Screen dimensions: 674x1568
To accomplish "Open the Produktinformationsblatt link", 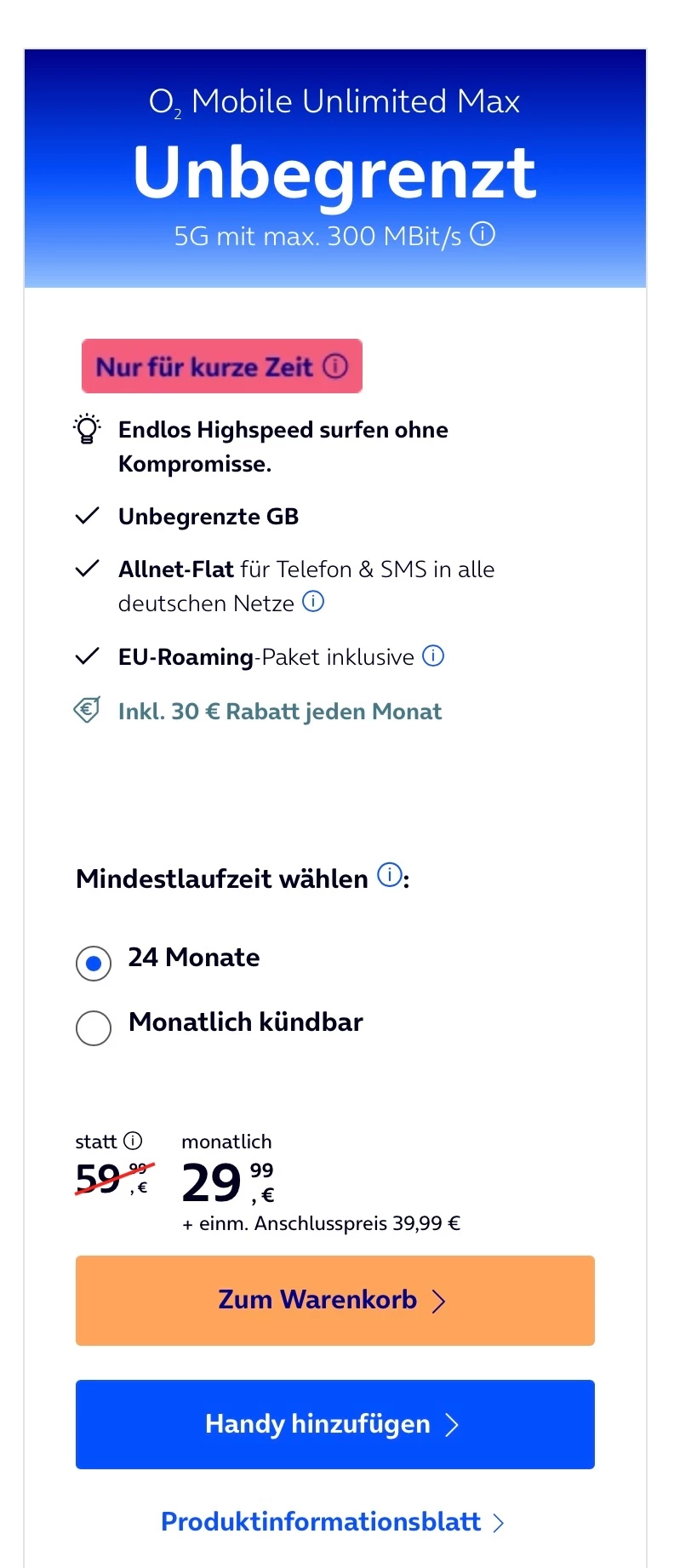I will click(x=321, y=1521).
